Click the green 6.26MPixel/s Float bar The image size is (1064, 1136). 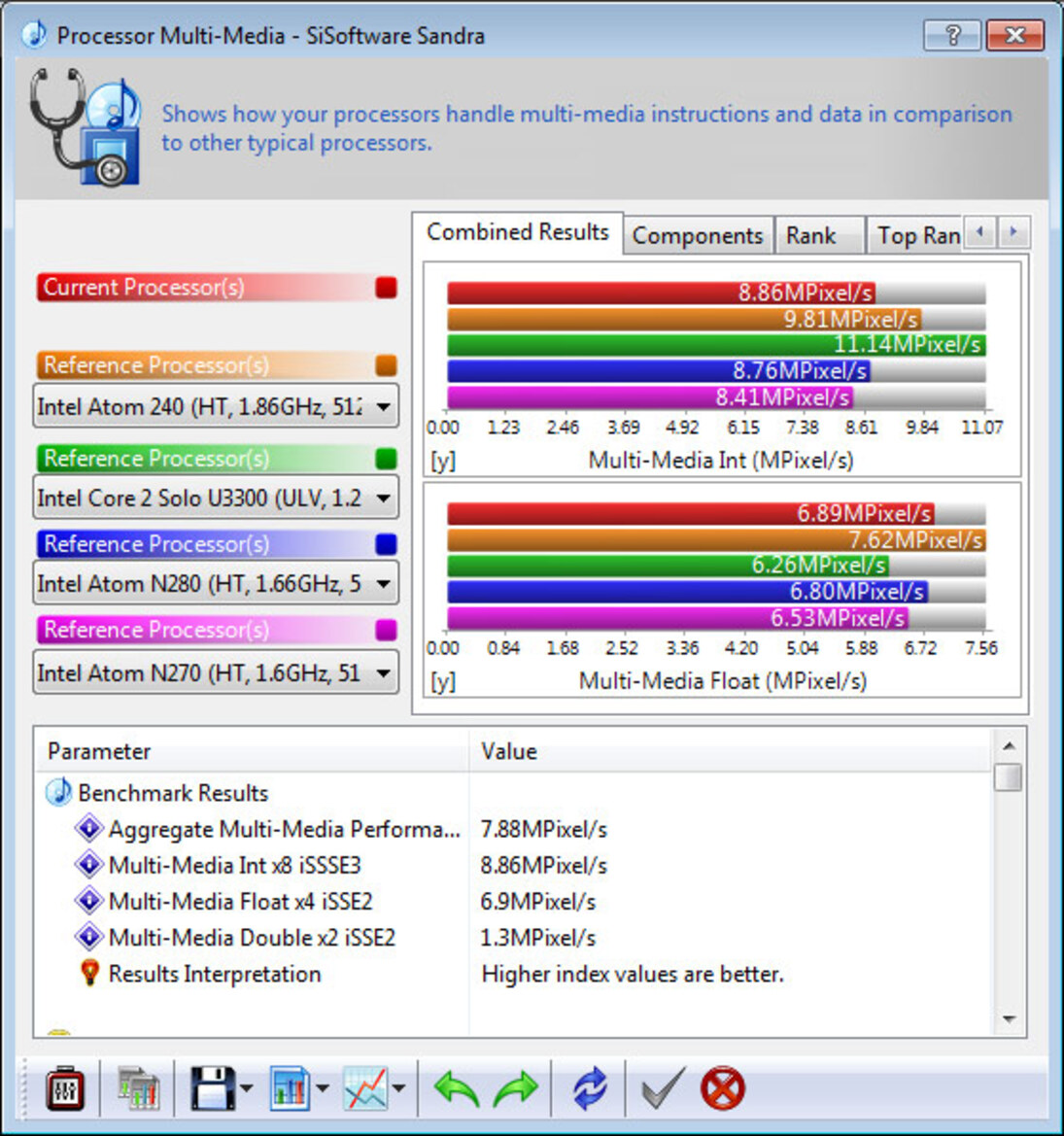pyautogui.click(x=668, y=566)
